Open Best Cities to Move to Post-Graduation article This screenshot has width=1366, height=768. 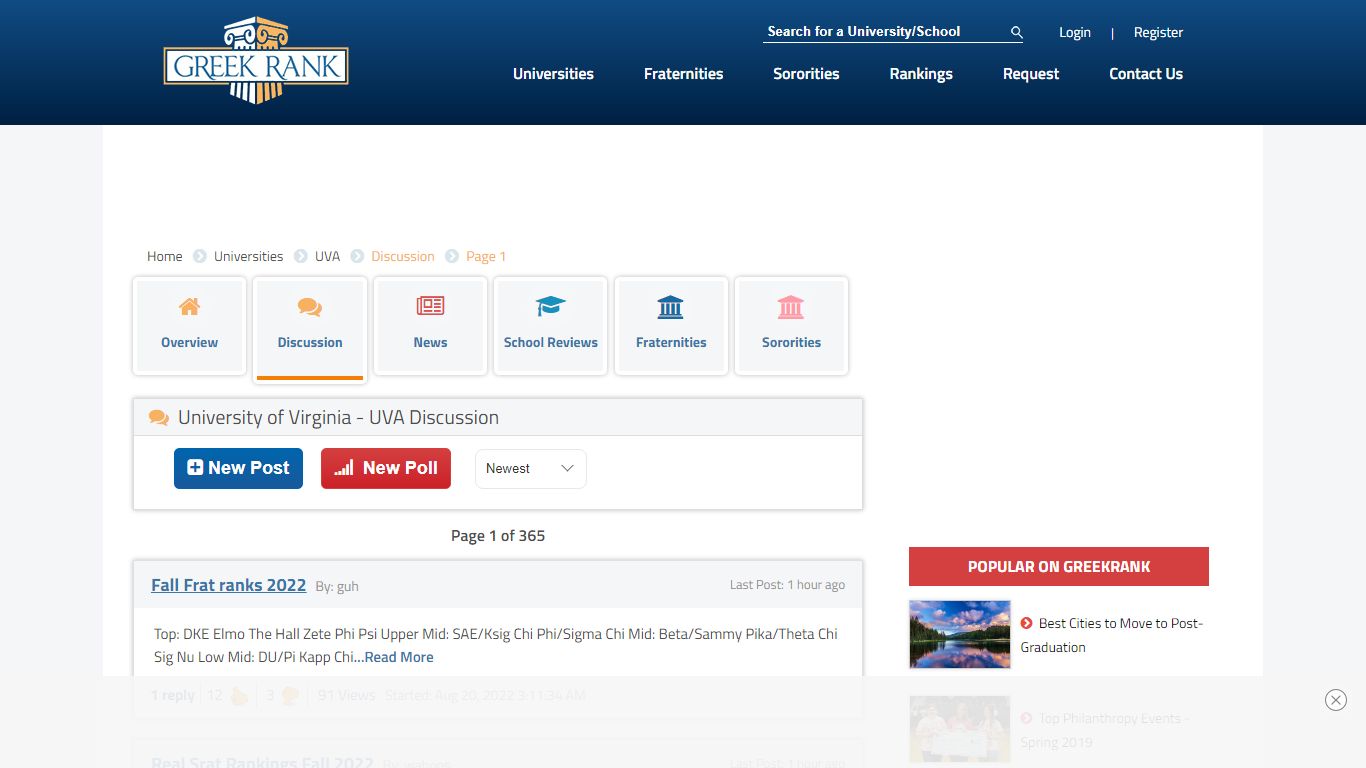click(x=1111, y=635)
